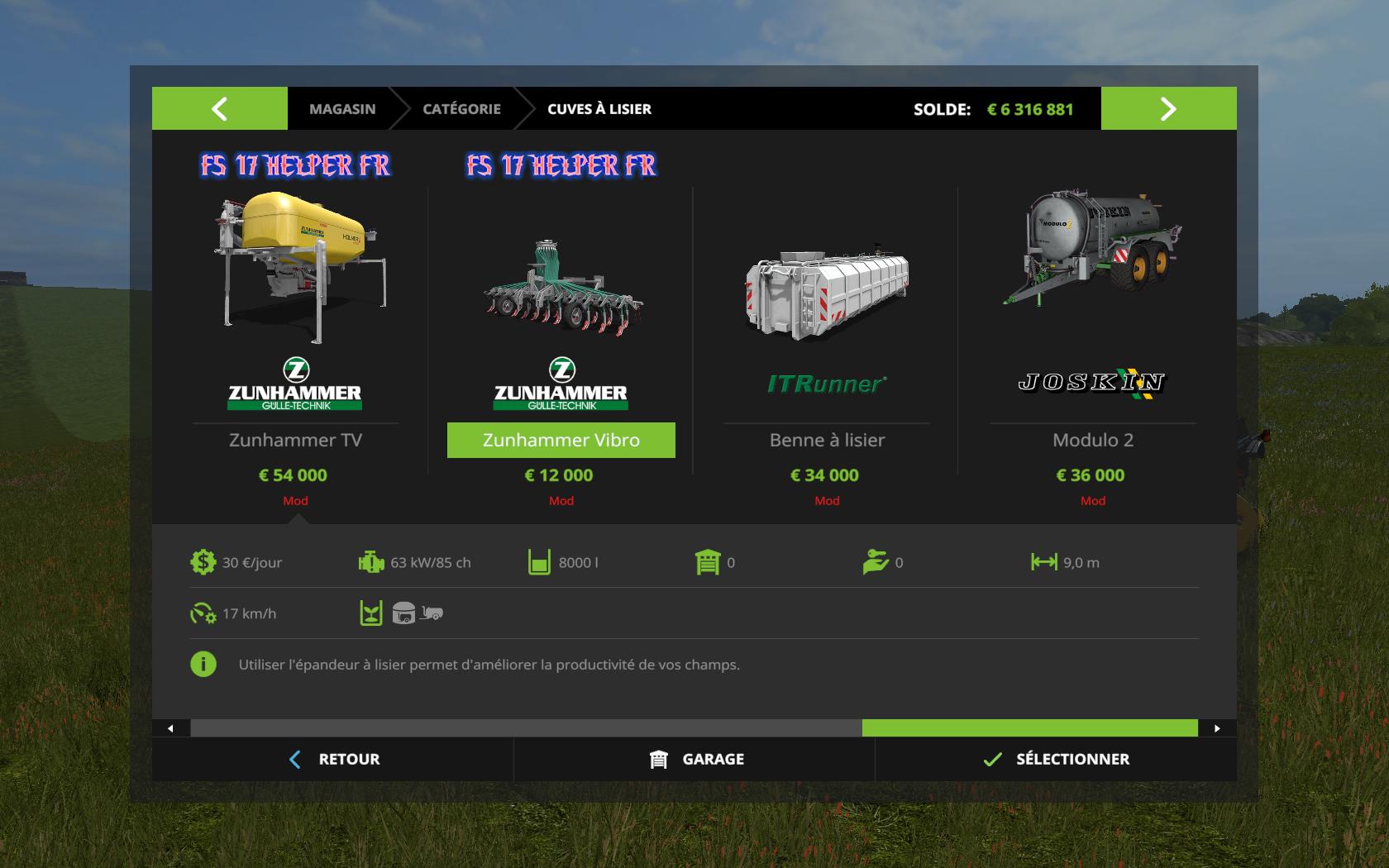Click the engine power requirement icon
The image size is (1389, 868).
pos(371,562)
